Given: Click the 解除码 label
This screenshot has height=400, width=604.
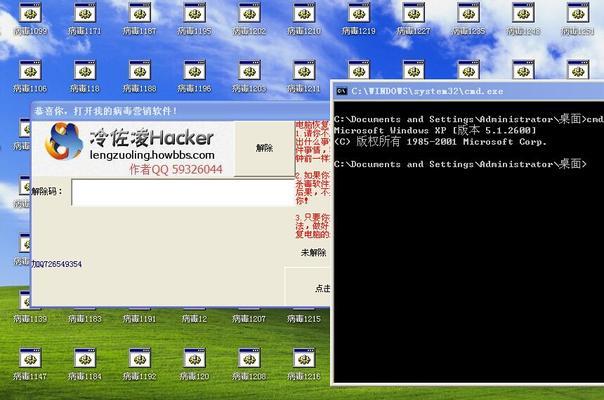Looking at the screenshot, I should point(47,191).
